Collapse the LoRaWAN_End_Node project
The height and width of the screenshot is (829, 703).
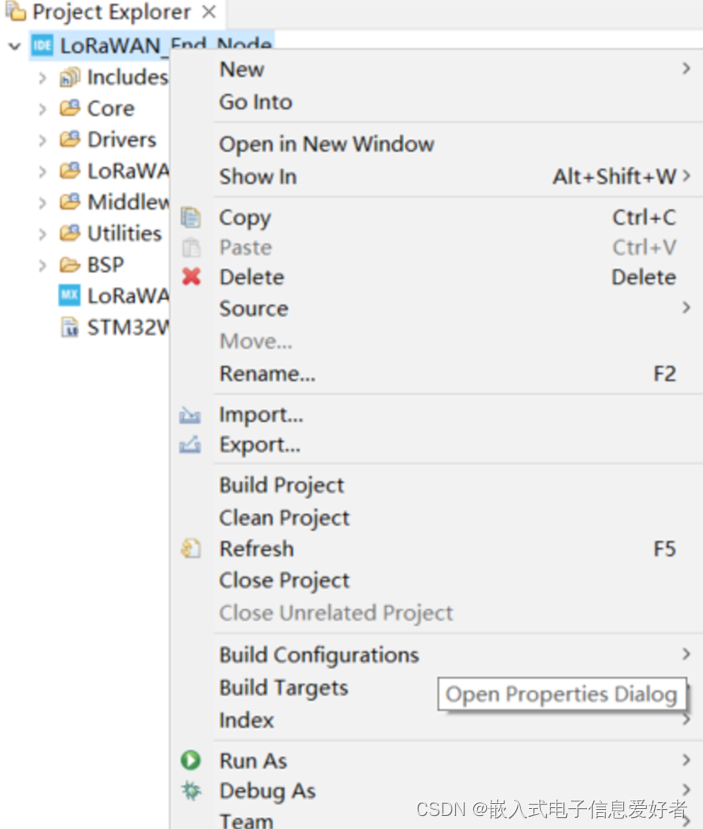15,46
